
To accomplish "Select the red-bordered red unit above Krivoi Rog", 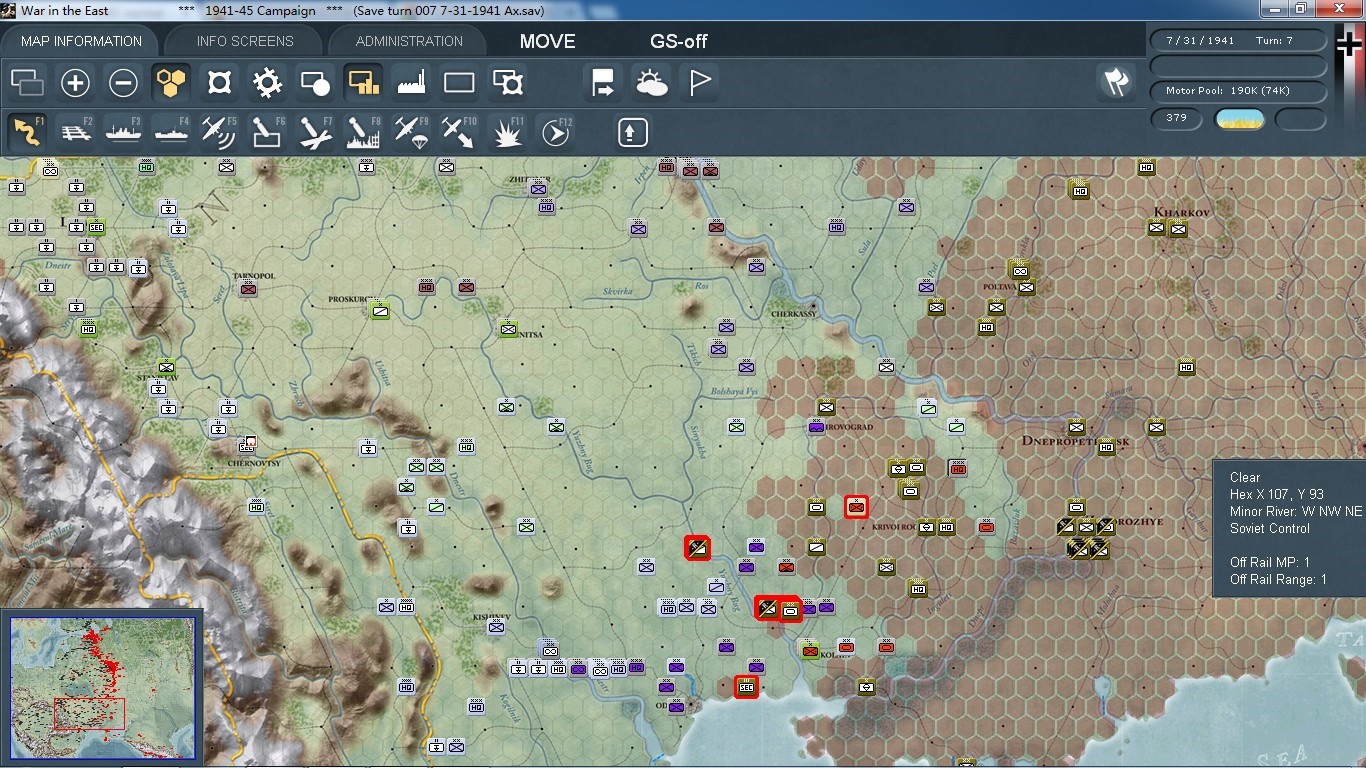I will pyautogui.click(x=856, y=507).
